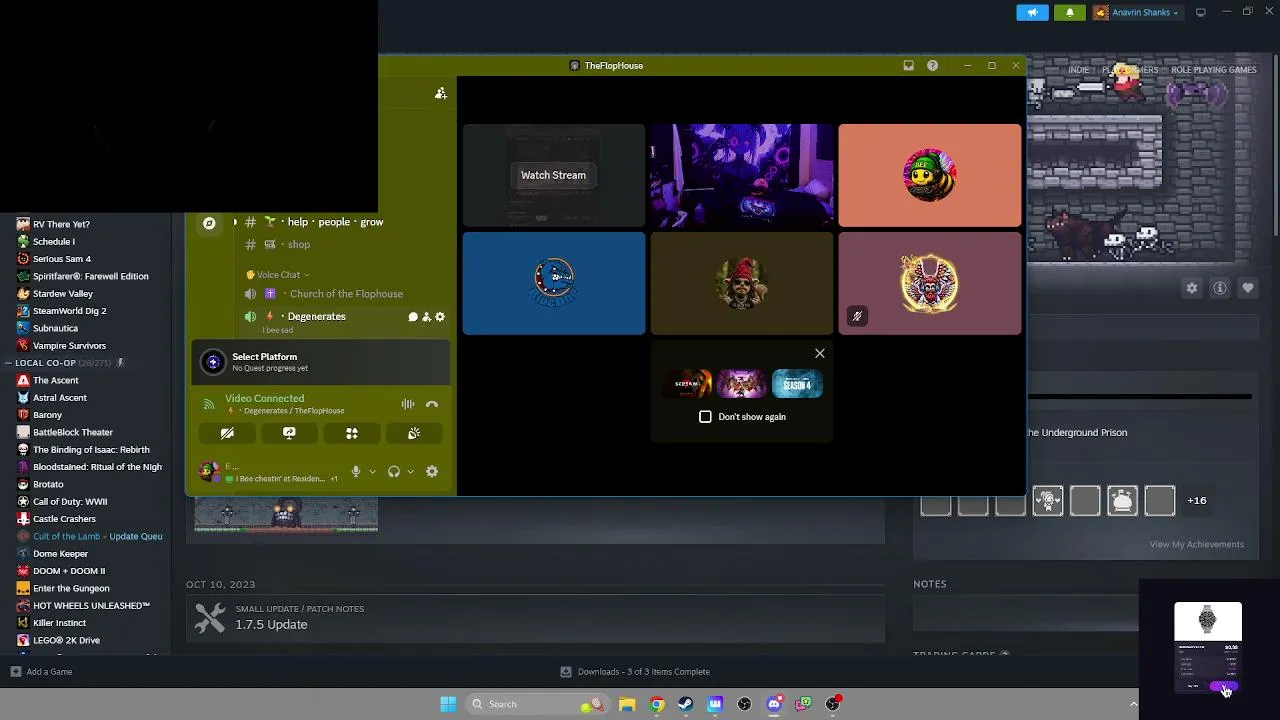Show the +16 more achievements
The height and width of the screenshot is (720, 1280).
tap(1197, 500)
